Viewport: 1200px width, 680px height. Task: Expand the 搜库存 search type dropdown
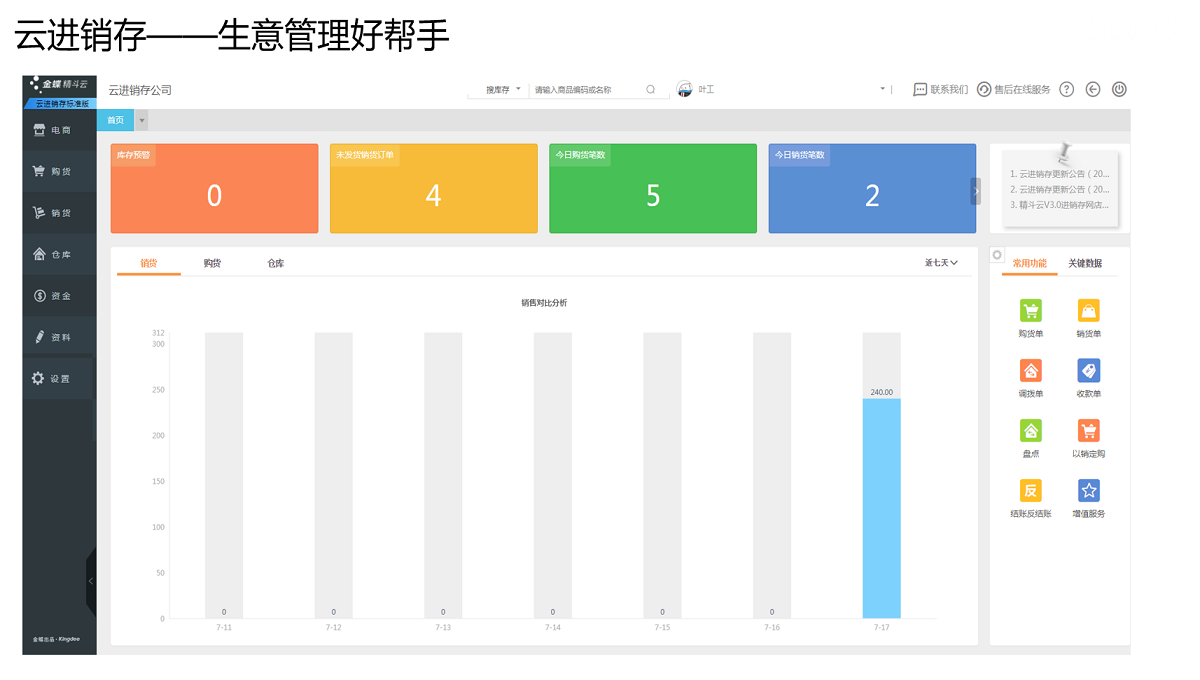point(503,89)
